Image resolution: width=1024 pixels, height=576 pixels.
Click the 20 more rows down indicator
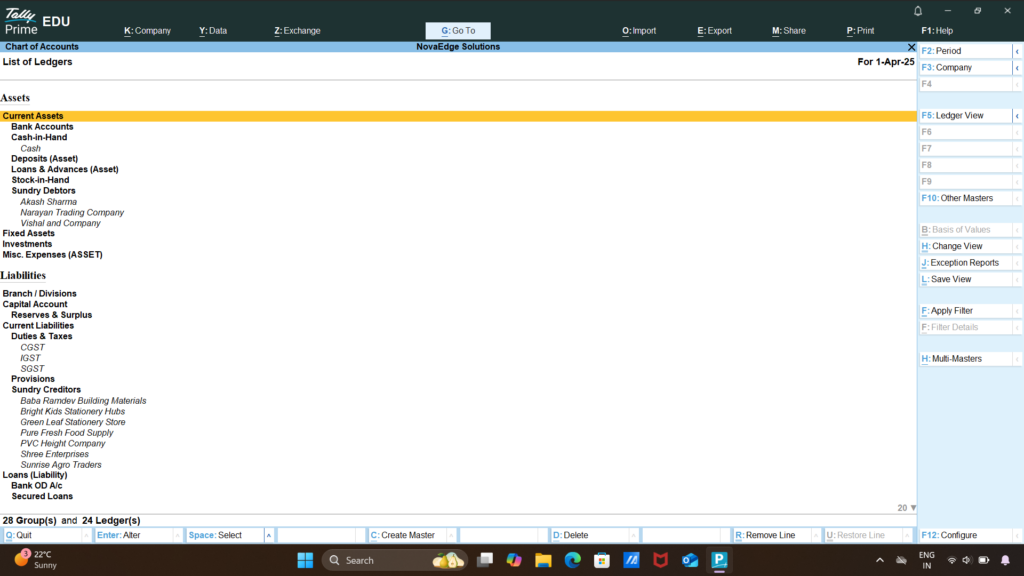click(x=906, y=507)
